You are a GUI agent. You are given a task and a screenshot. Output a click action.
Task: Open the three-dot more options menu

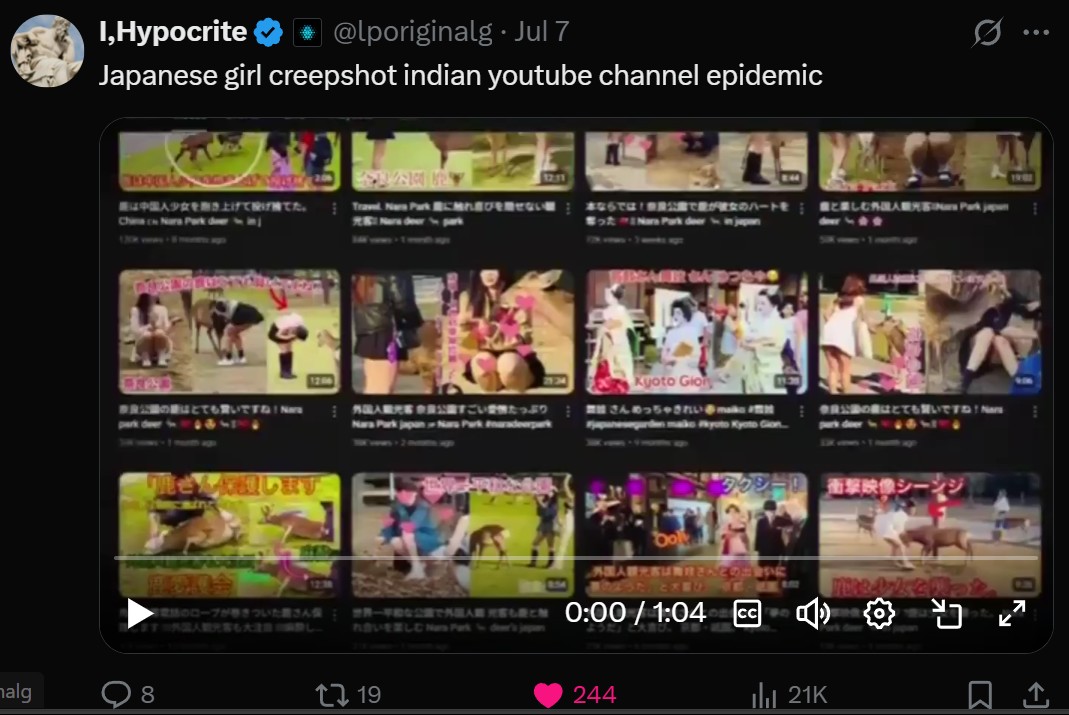coord(1036,32)
